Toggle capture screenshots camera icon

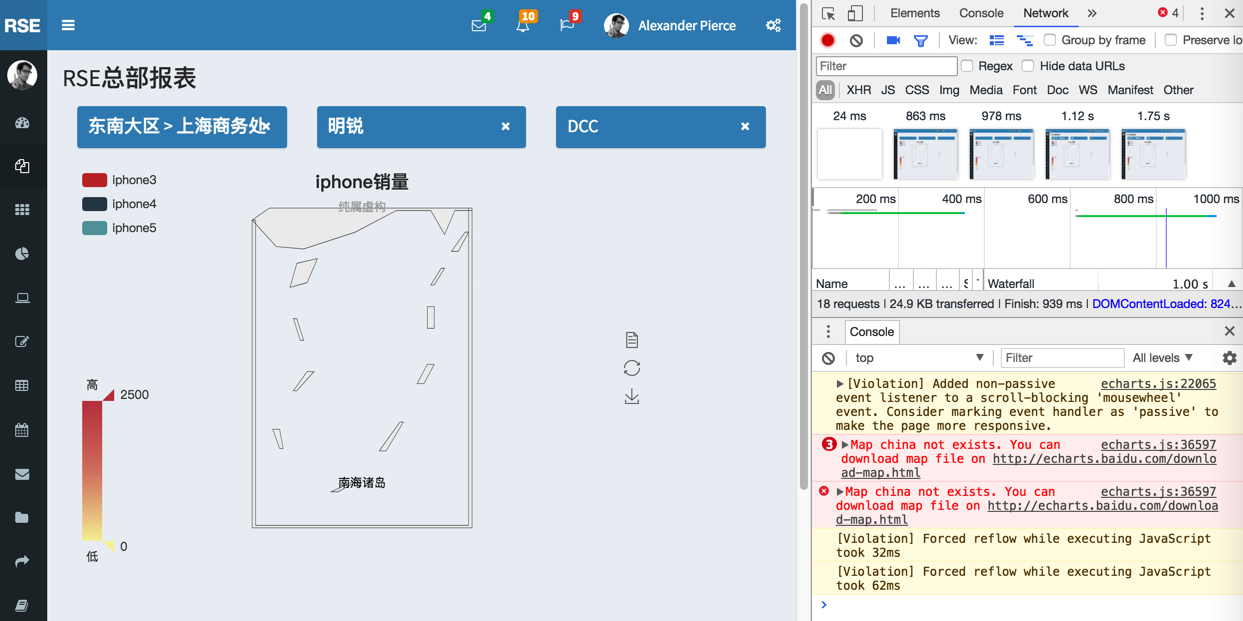click(x=893, y=40)
